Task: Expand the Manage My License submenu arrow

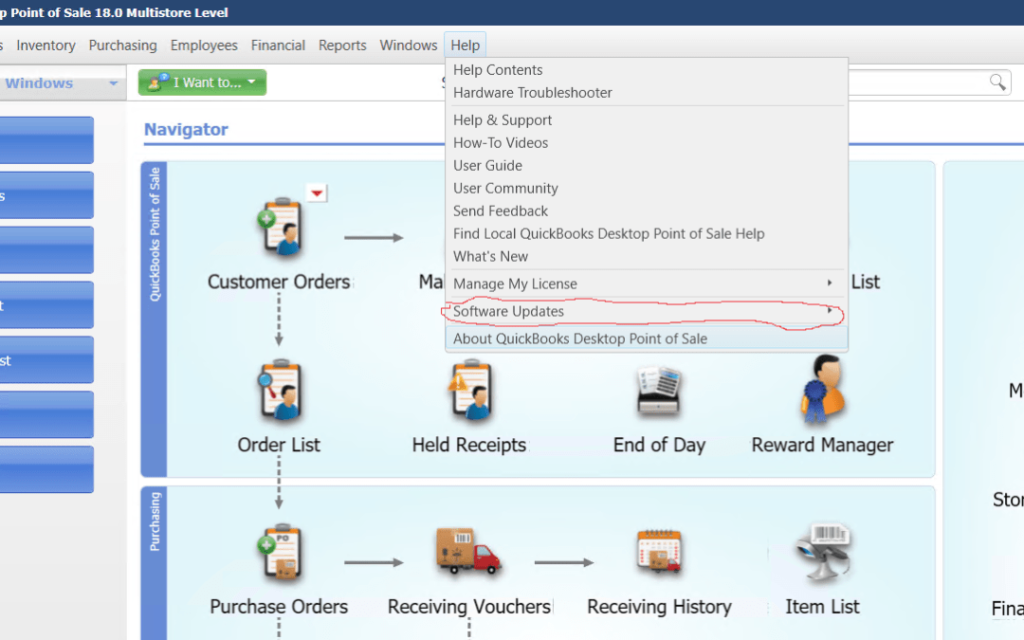Action: pos(829,283)
